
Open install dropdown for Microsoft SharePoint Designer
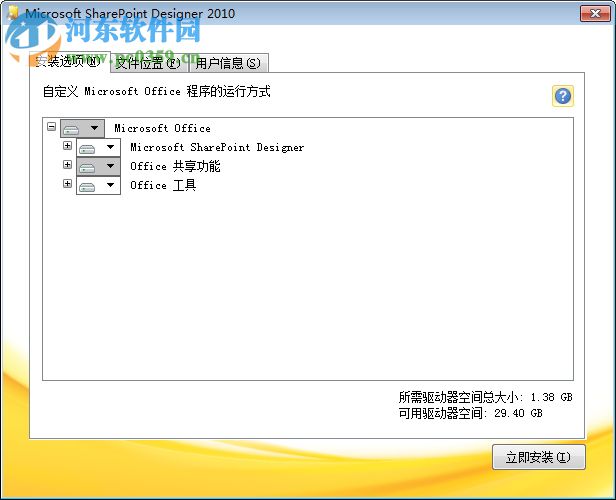pyautogui.click(x=98, y=147)
